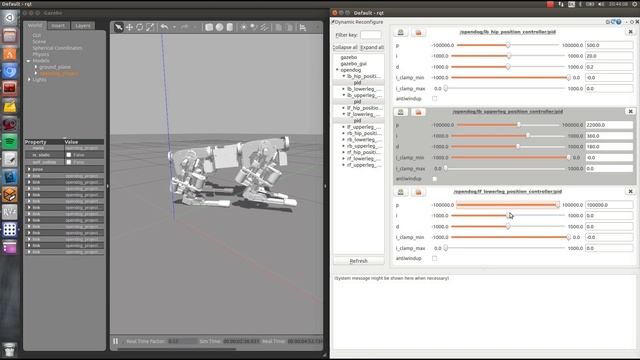Expand the rb_hip_positi node in rqt tree
Viewport: 640px width, 360px height.
pyautogui.click(x=343, y=133)
